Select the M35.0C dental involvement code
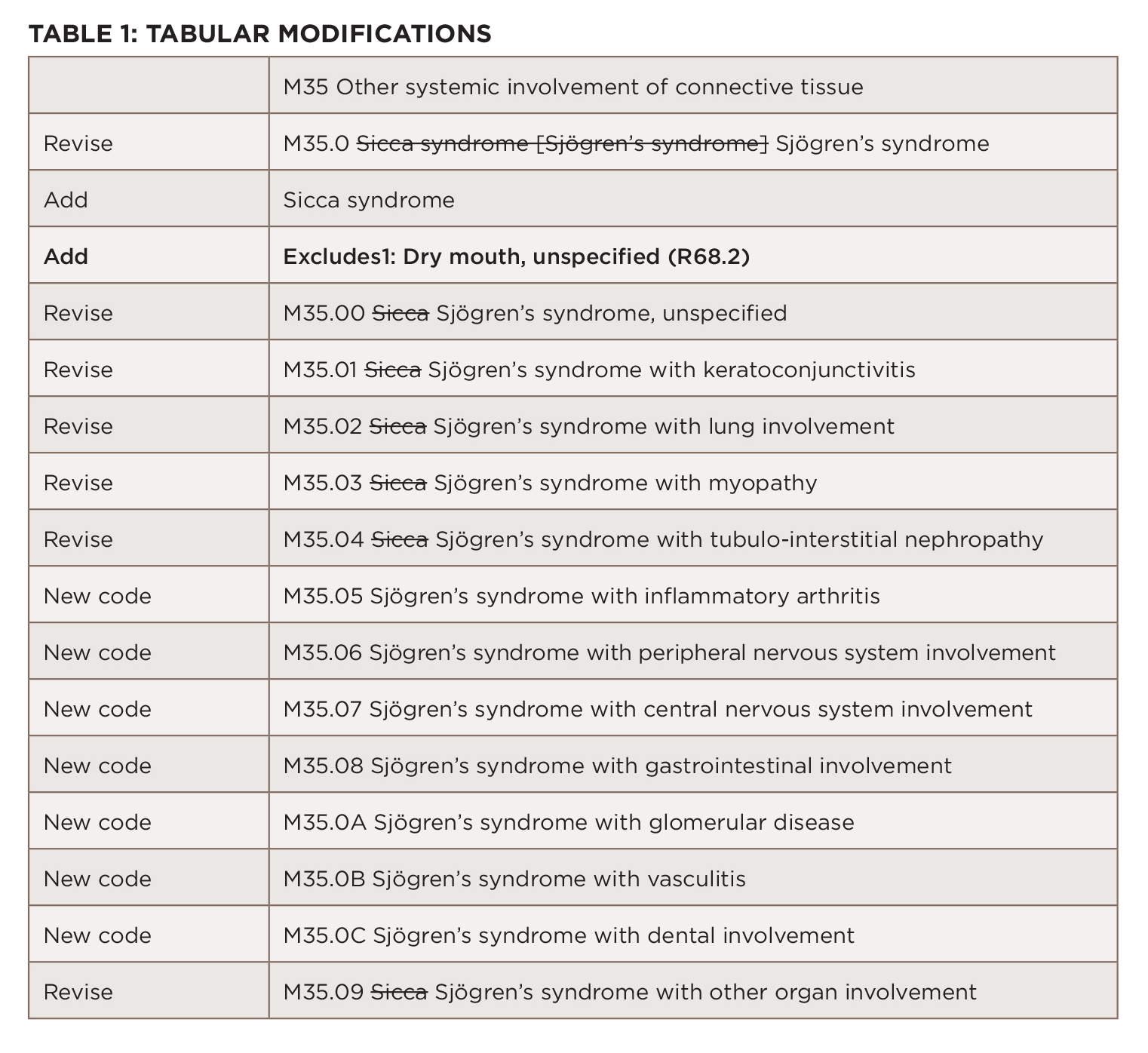 tap(569, 935)
